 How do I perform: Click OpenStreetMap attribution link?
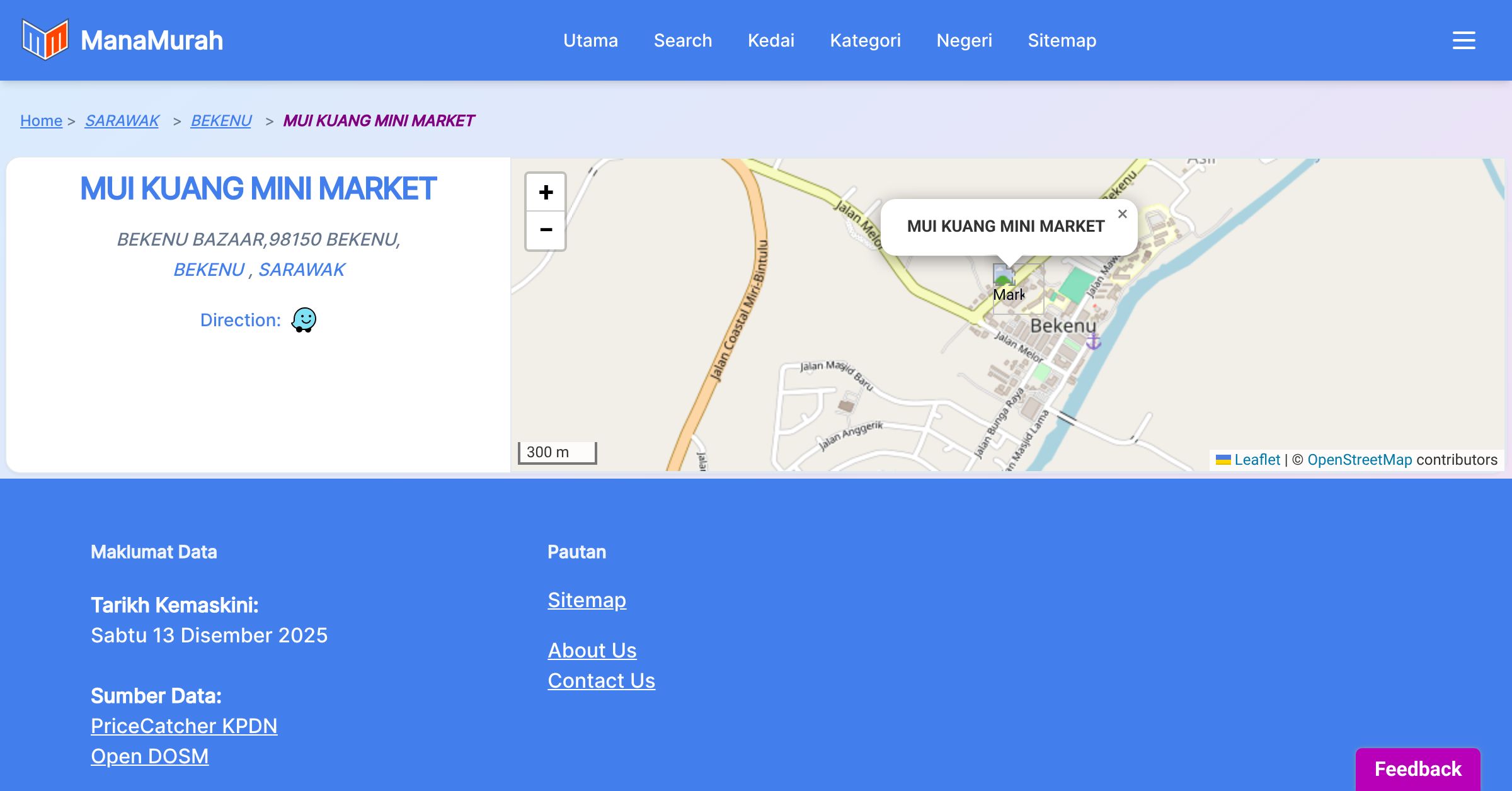[1360, 460]
